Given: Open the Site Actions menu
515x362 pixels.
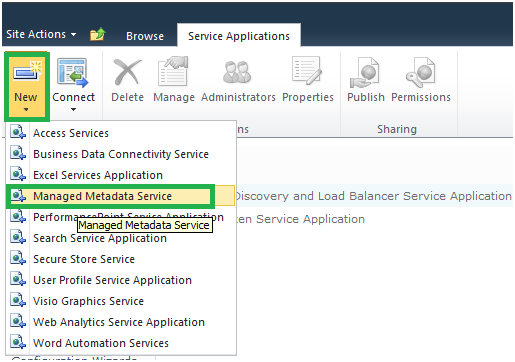Looking at the screenshot, I should [x=41, y=34].
